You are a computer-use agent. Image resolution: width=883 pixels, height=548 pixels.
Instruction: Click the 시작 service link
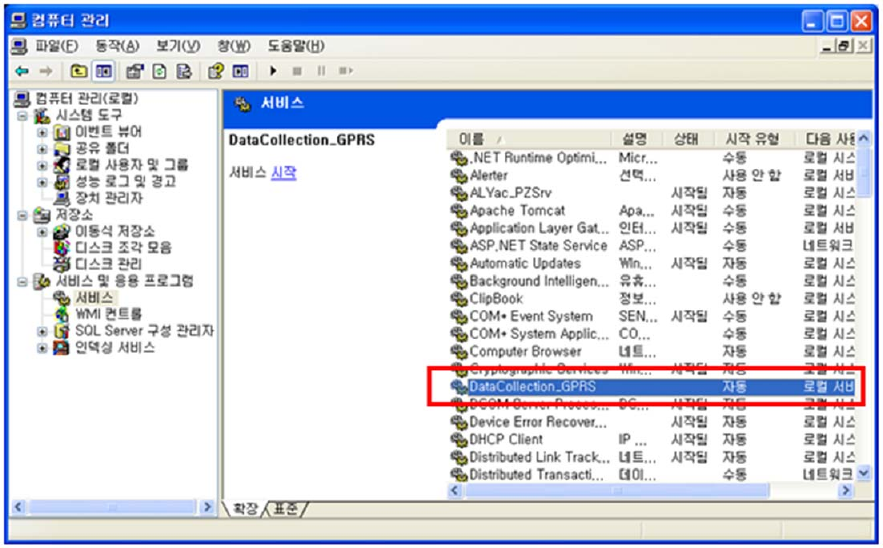(x=284, y=172)
